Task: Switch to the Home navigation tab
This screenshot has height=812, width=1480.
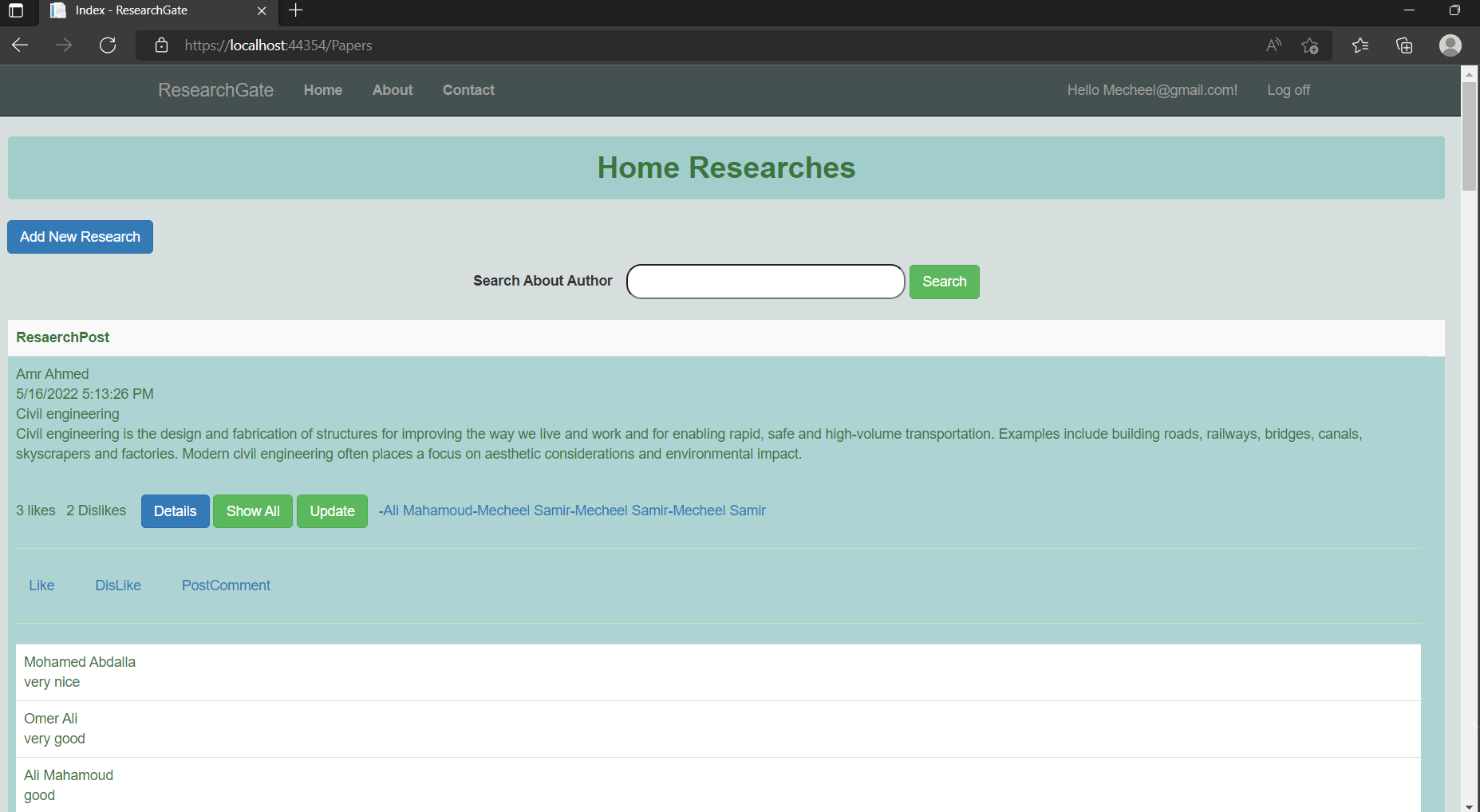Action: coord(322,90)
